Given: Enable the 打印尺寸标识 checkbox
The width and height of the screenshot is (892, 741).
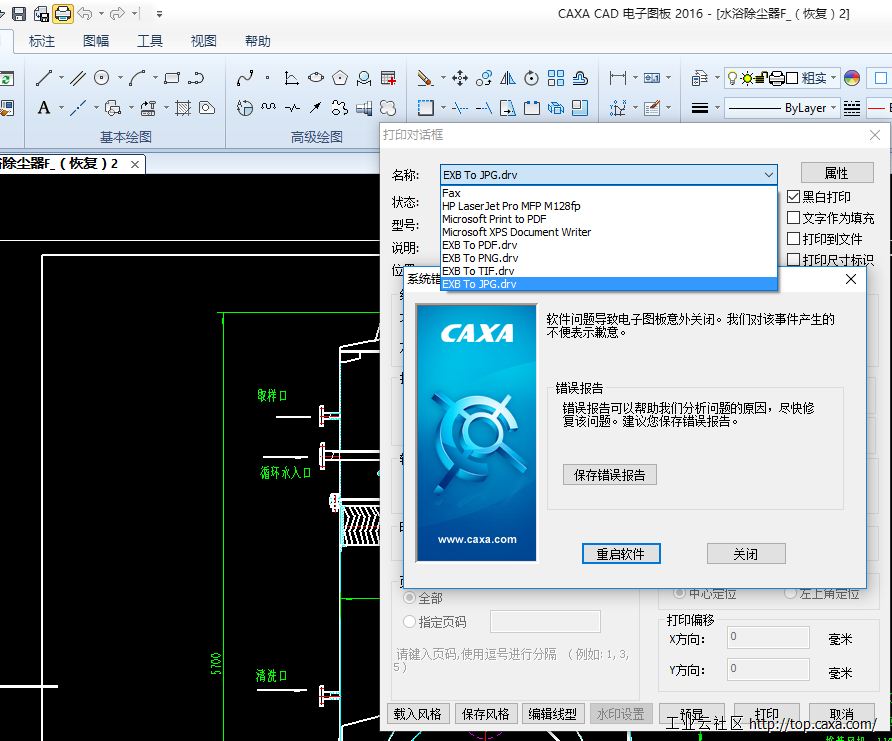Looking at the screenshot, I should [794, 260].
